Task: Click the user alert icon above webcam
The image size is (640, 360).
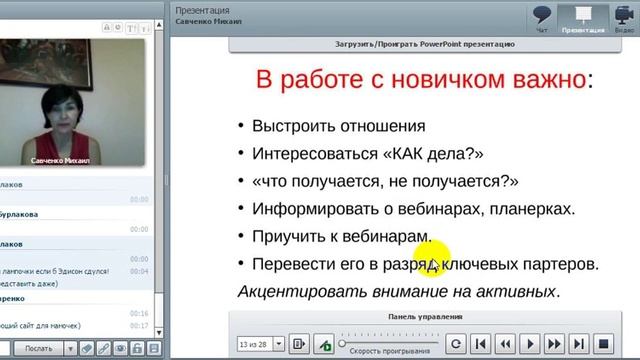Action: click(x=107, y=28)
